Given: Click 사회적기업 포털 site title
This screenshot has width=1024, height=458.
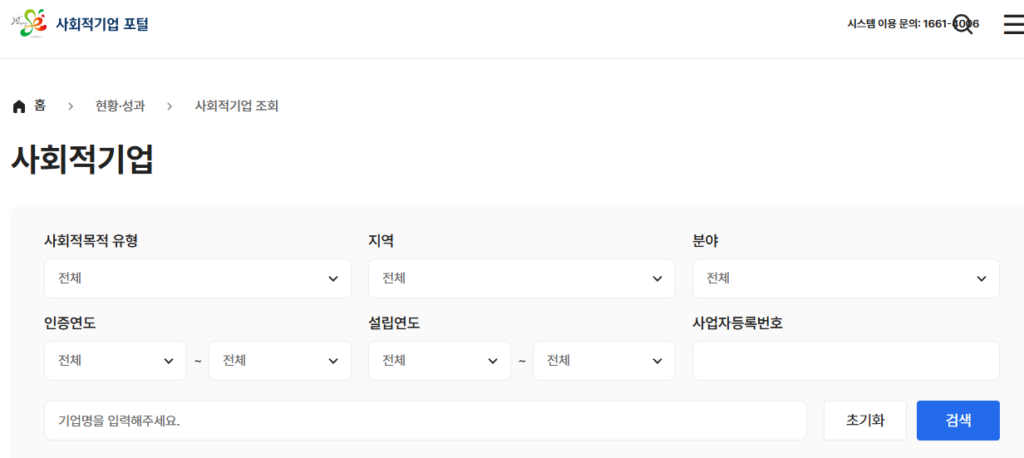Looking at the screenshot, I should click(x=102, y=24).
